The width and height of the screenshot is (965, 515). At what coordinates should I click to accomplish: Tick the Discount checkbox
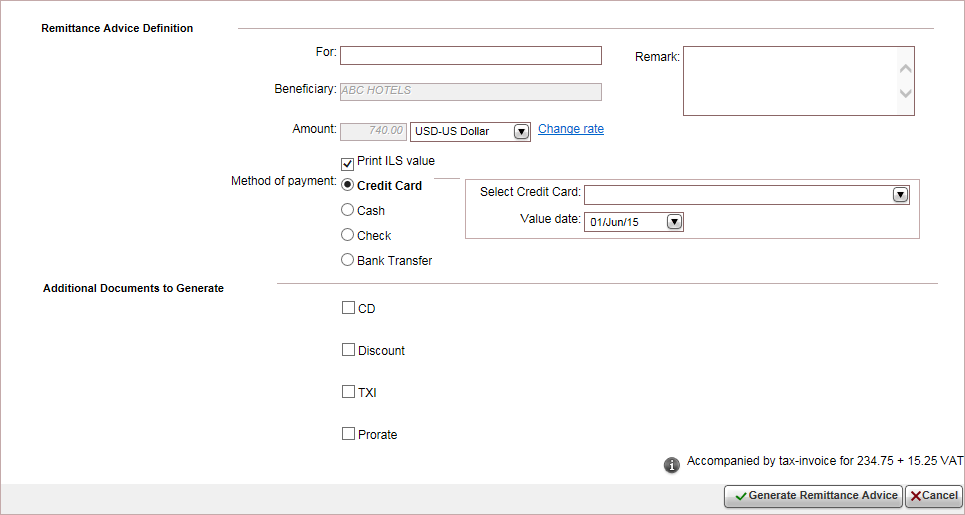click(x=348, y=349)
